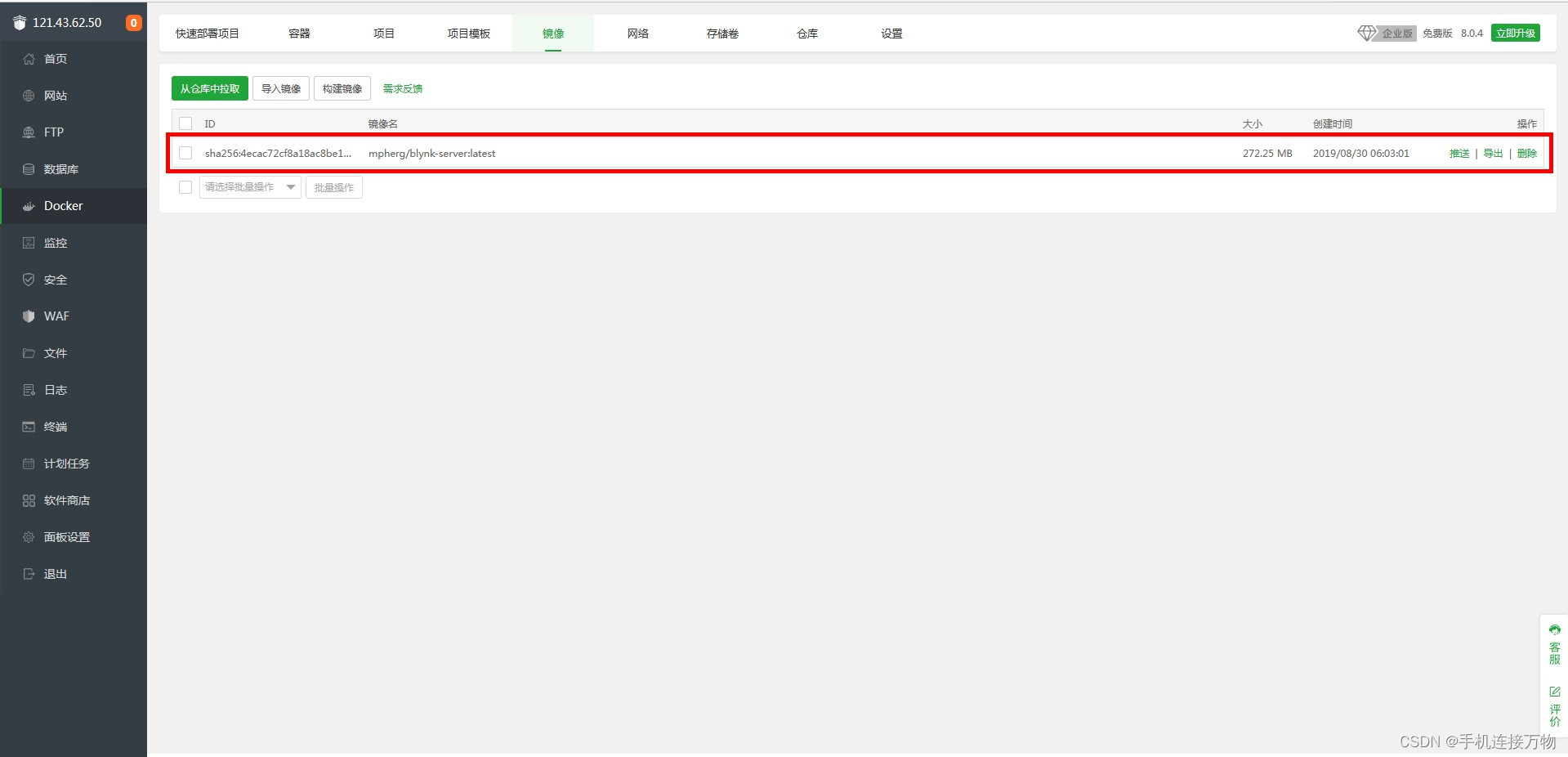This screenshot has height=757, width=1568.
Task: Click the WAF shield icon
Action: (x=29, y=316)
